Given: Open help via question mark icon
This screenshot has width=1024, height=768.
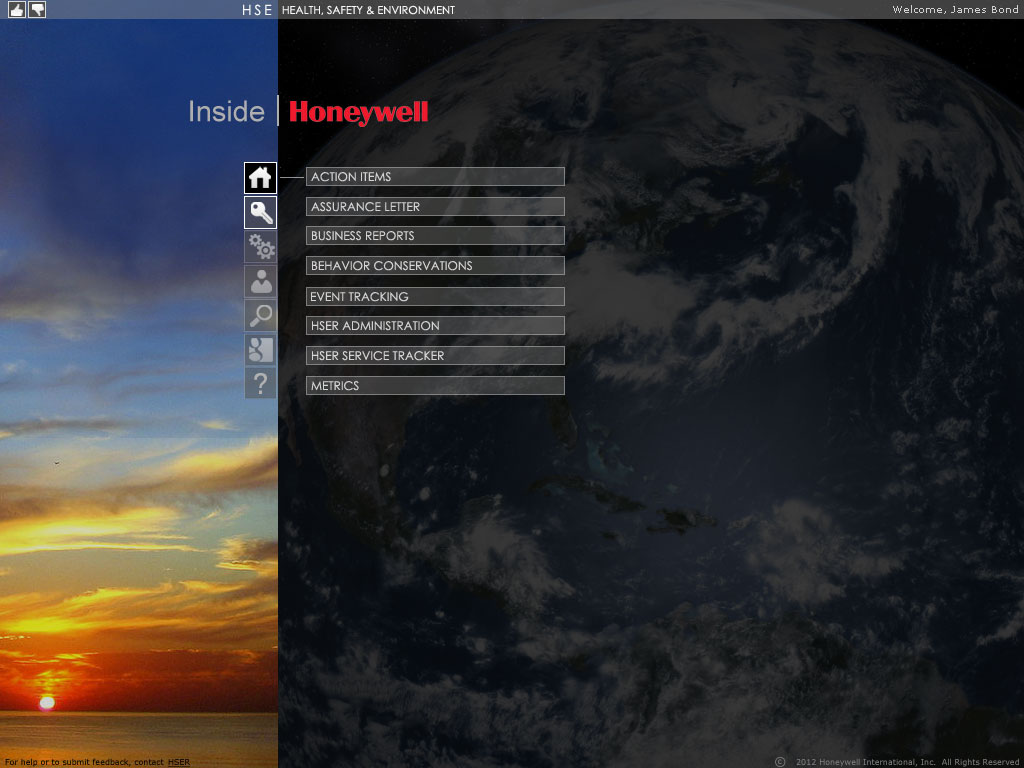Looking at the screenshot, I should [260, 383].
